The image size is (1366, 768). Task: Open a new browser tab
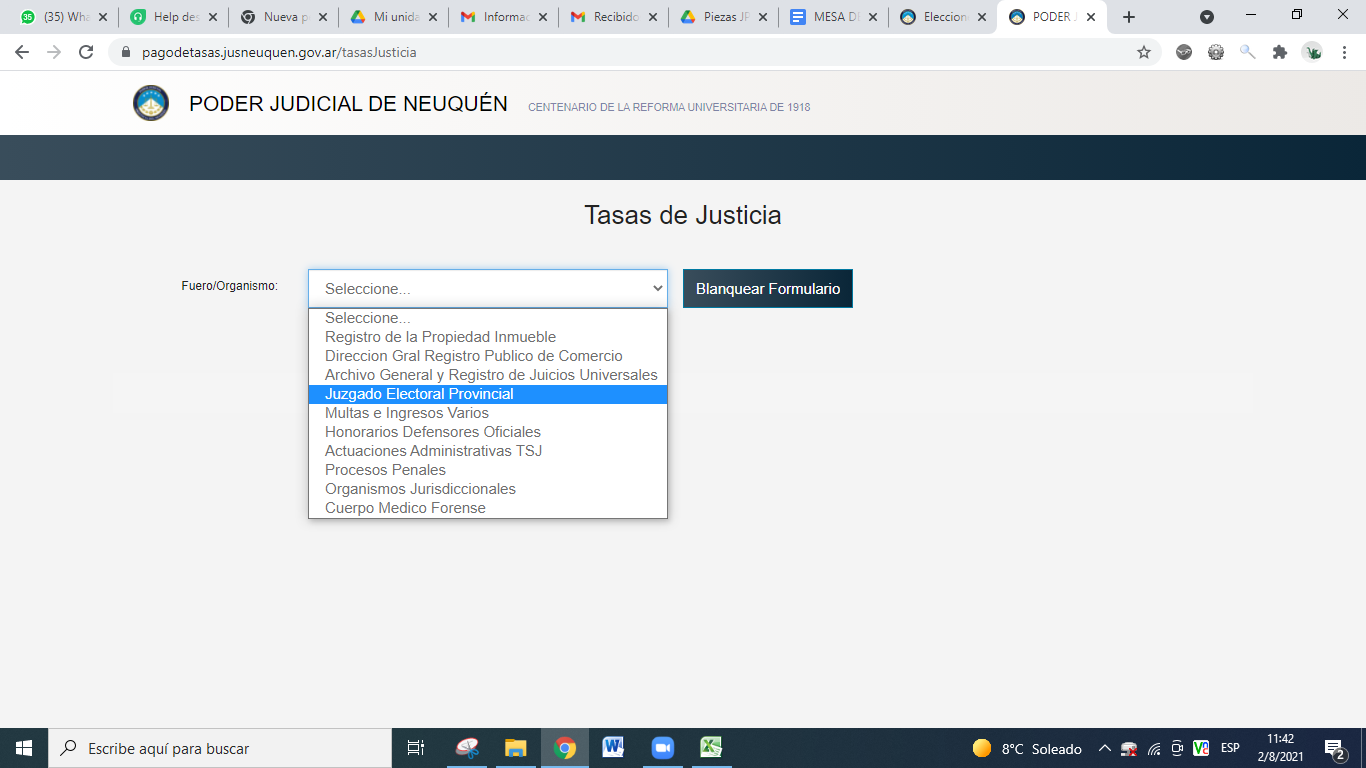click(x=1129, y=17)
